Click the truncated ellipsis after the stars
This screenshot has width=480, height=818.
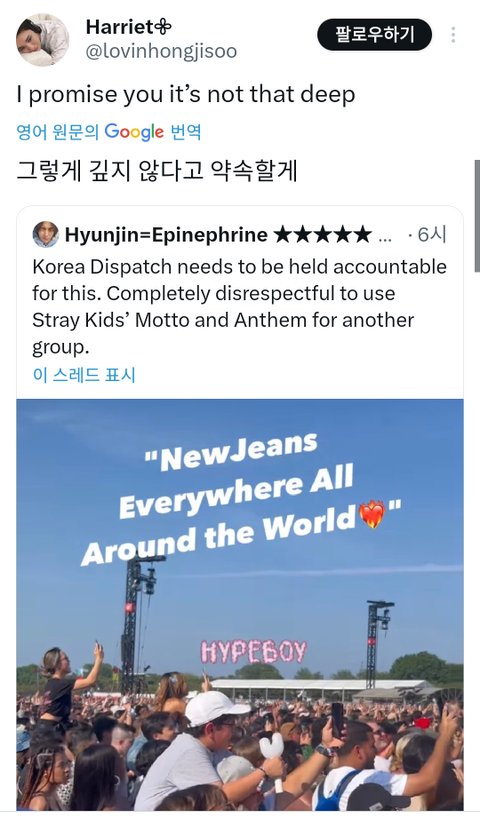point(385,239)
